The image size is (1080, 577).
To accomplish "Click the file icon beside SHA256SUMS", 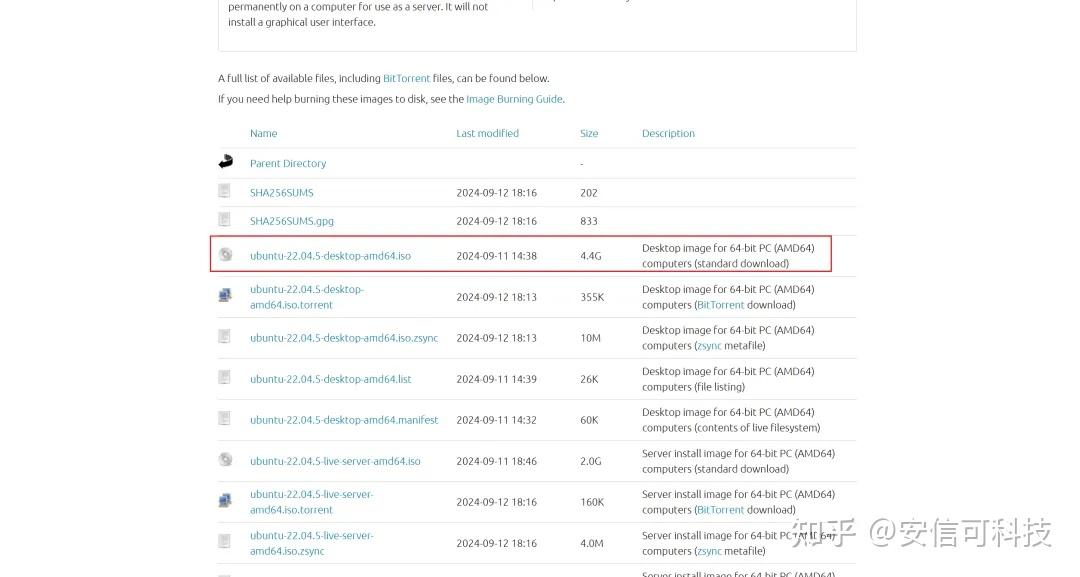I will point(225,191).
